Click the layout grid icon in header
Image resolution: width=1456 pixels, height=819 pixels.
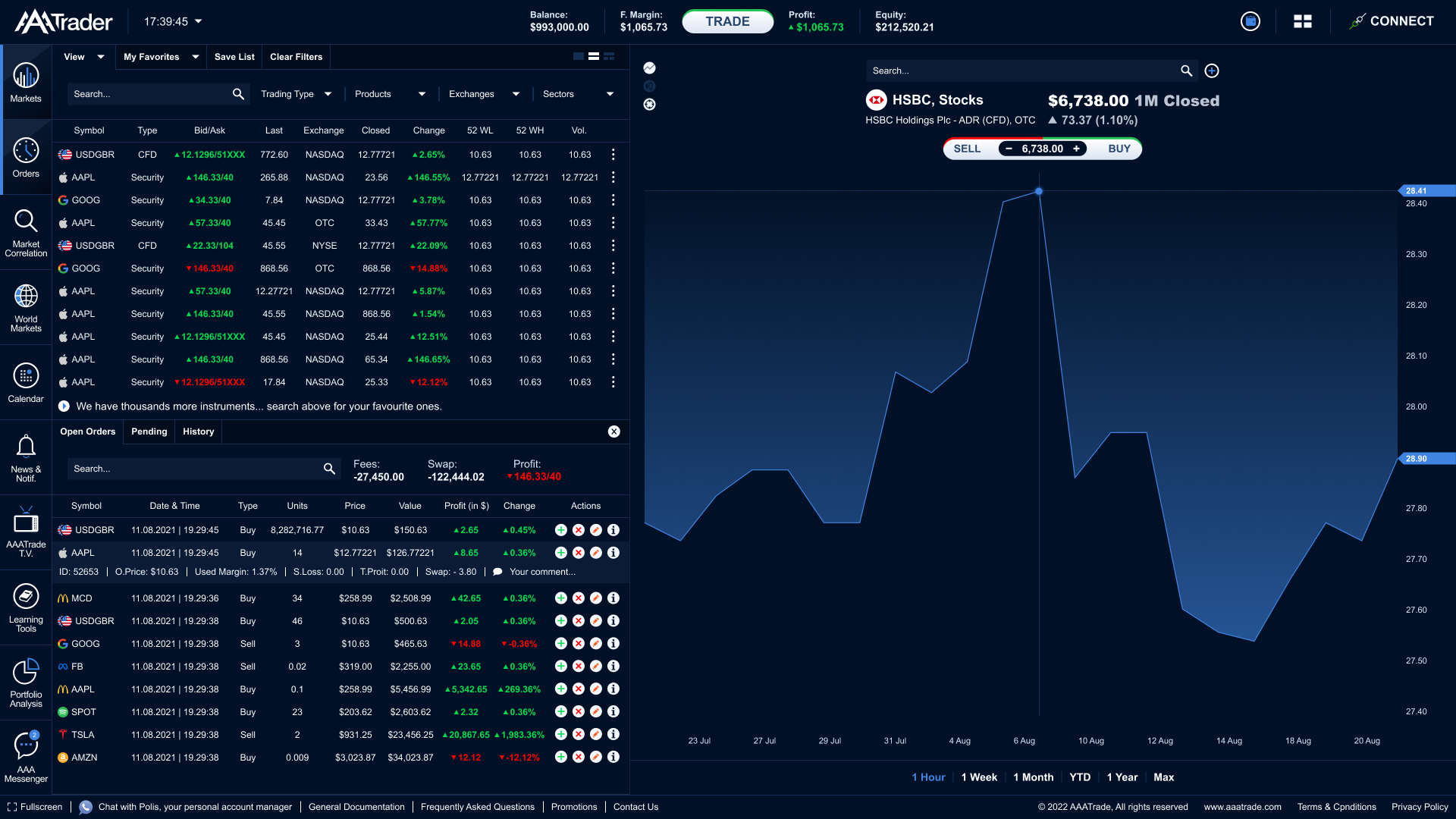[1303, 21]
